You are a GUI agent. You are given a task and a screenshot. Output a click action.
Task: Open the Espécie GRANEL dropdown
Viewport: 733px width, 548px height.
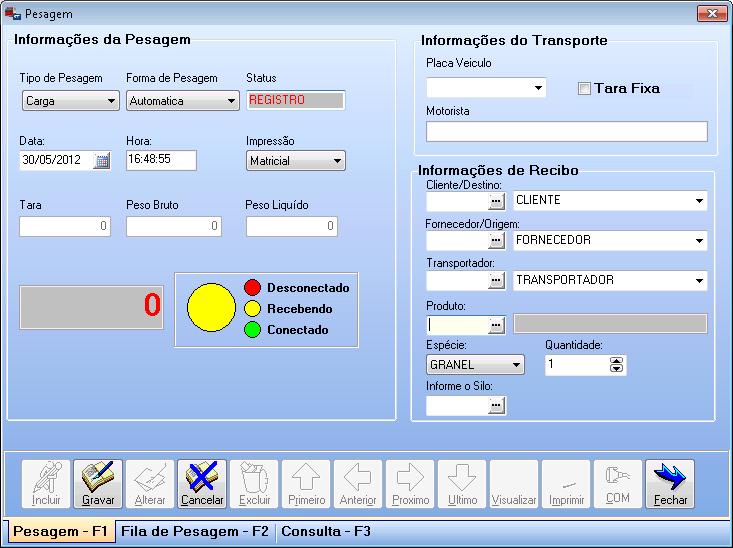[516, 365]
